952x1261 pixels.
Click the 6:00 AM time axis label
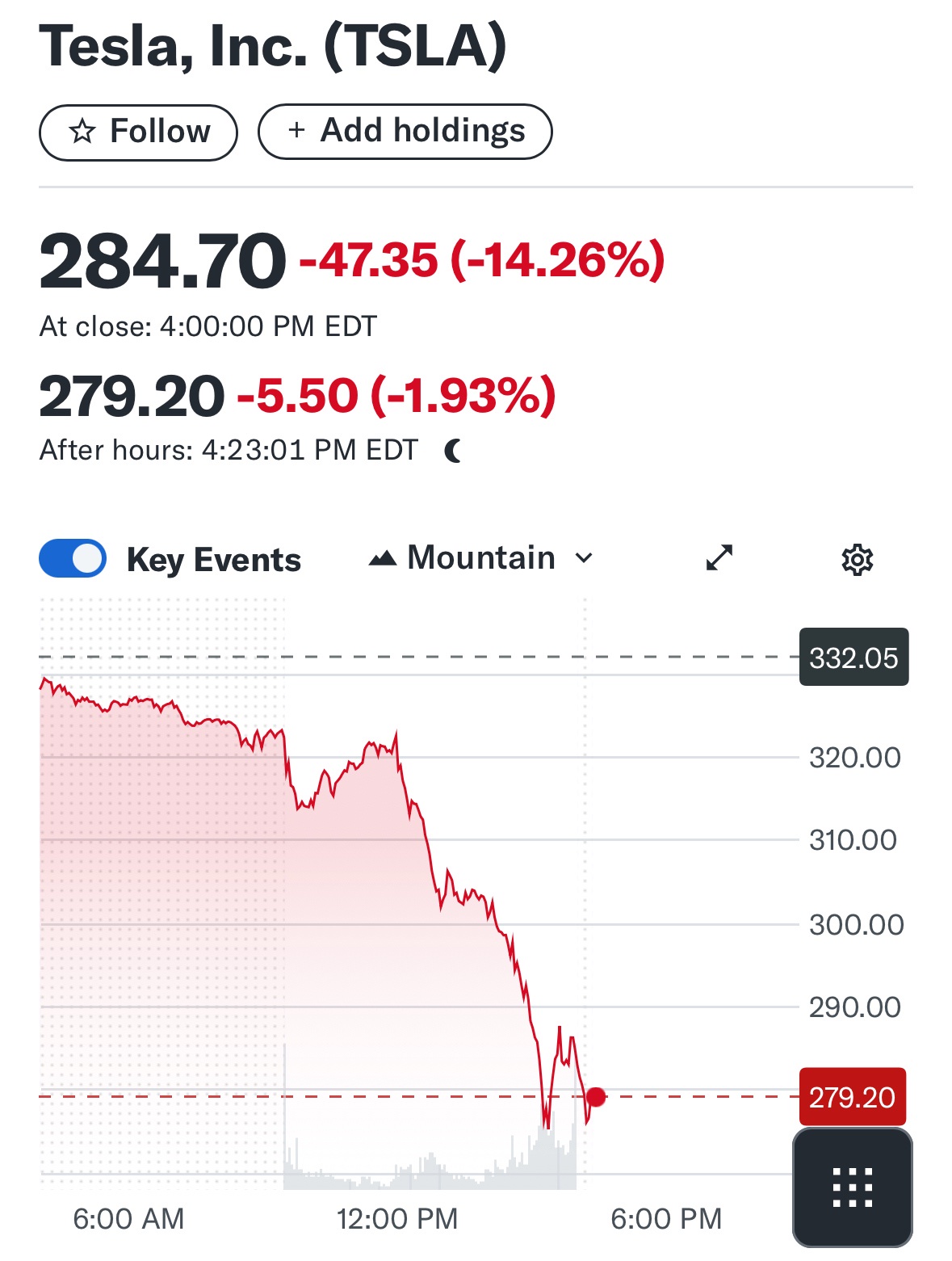coord(128,1218)
